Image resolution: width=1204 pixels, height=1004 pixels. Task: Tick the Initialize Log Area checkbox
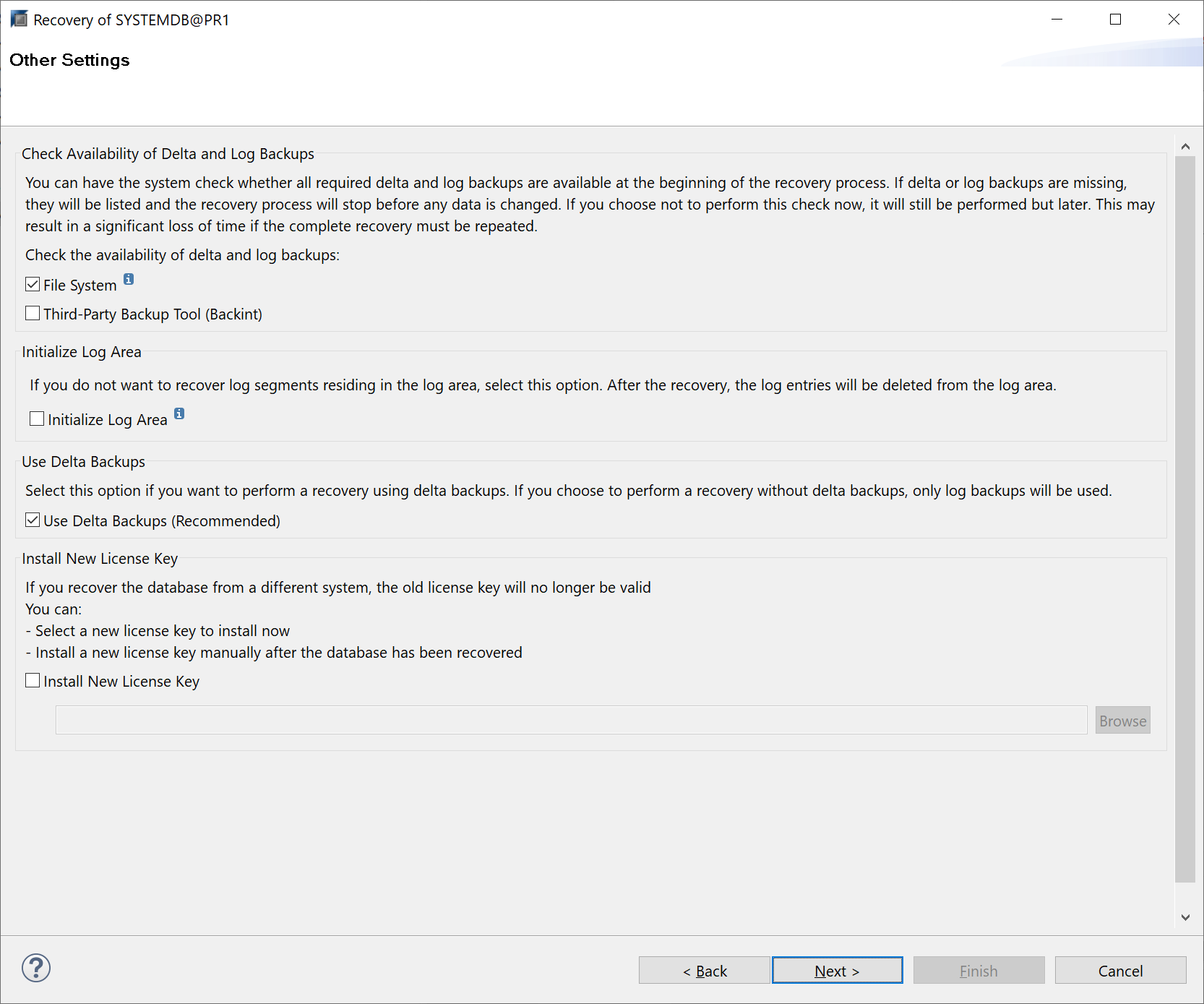click(37, 419)
